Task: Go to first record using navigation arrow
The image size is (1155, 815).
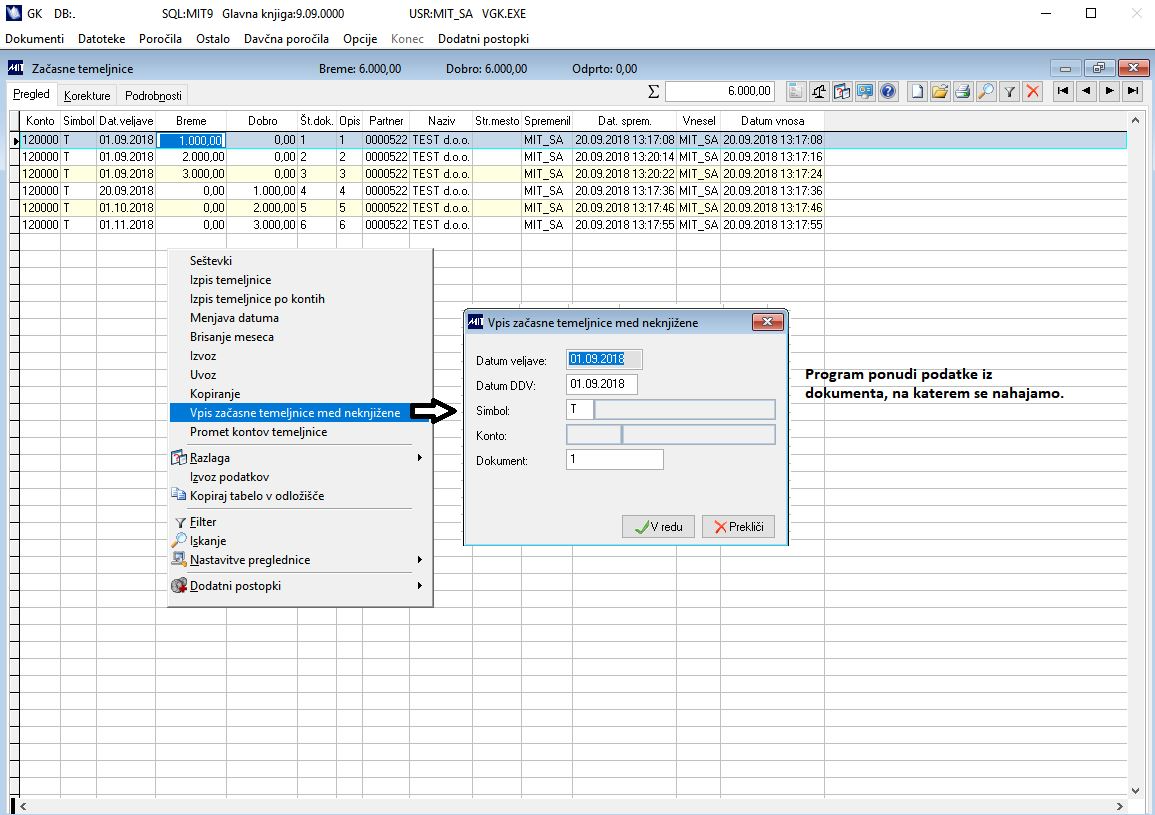Action: [x=1063, y=91]
